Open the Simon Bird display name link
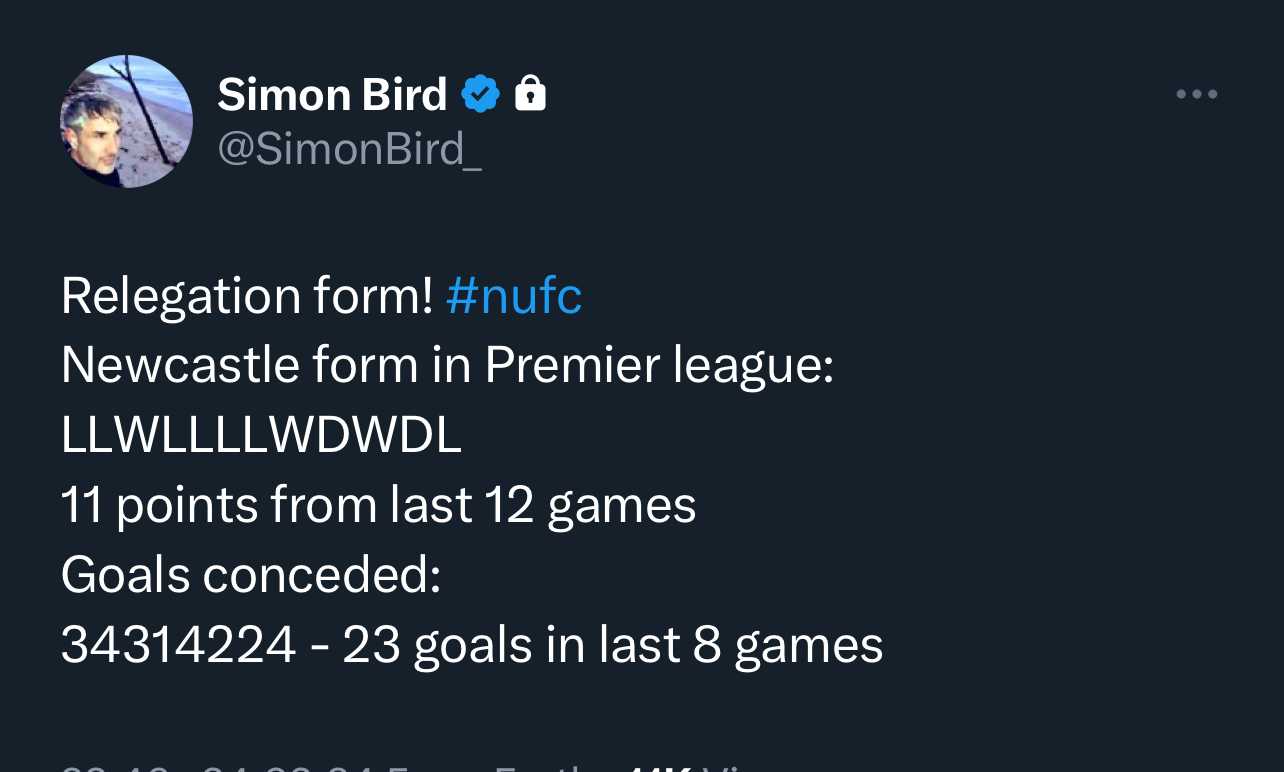The height and width of the screenshot is (772, 1284). pyautogui.click(x=332, y=95)
